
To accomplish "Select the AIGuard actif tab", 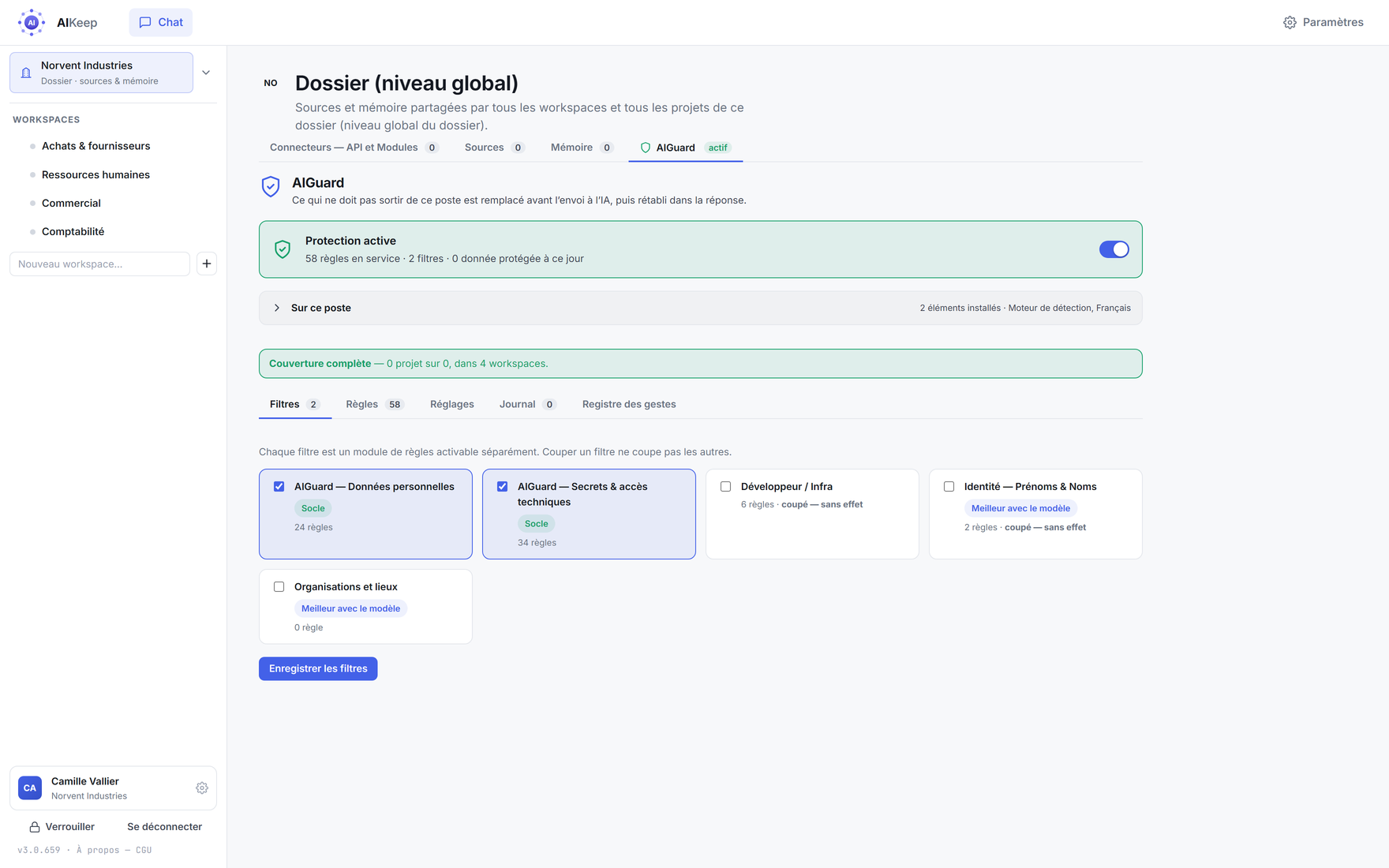I will (685, 148).
